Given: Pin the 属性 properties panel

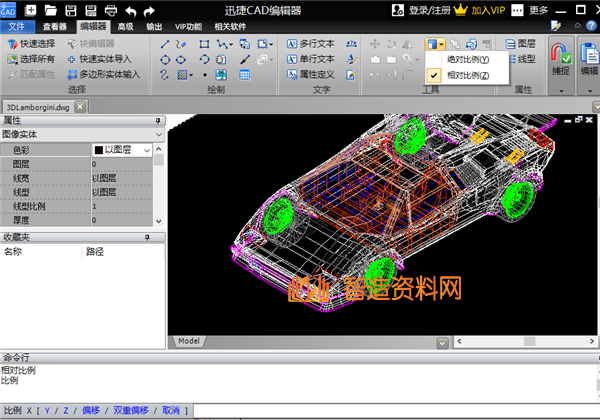Looking at the screenshot, I should (157, 120).
